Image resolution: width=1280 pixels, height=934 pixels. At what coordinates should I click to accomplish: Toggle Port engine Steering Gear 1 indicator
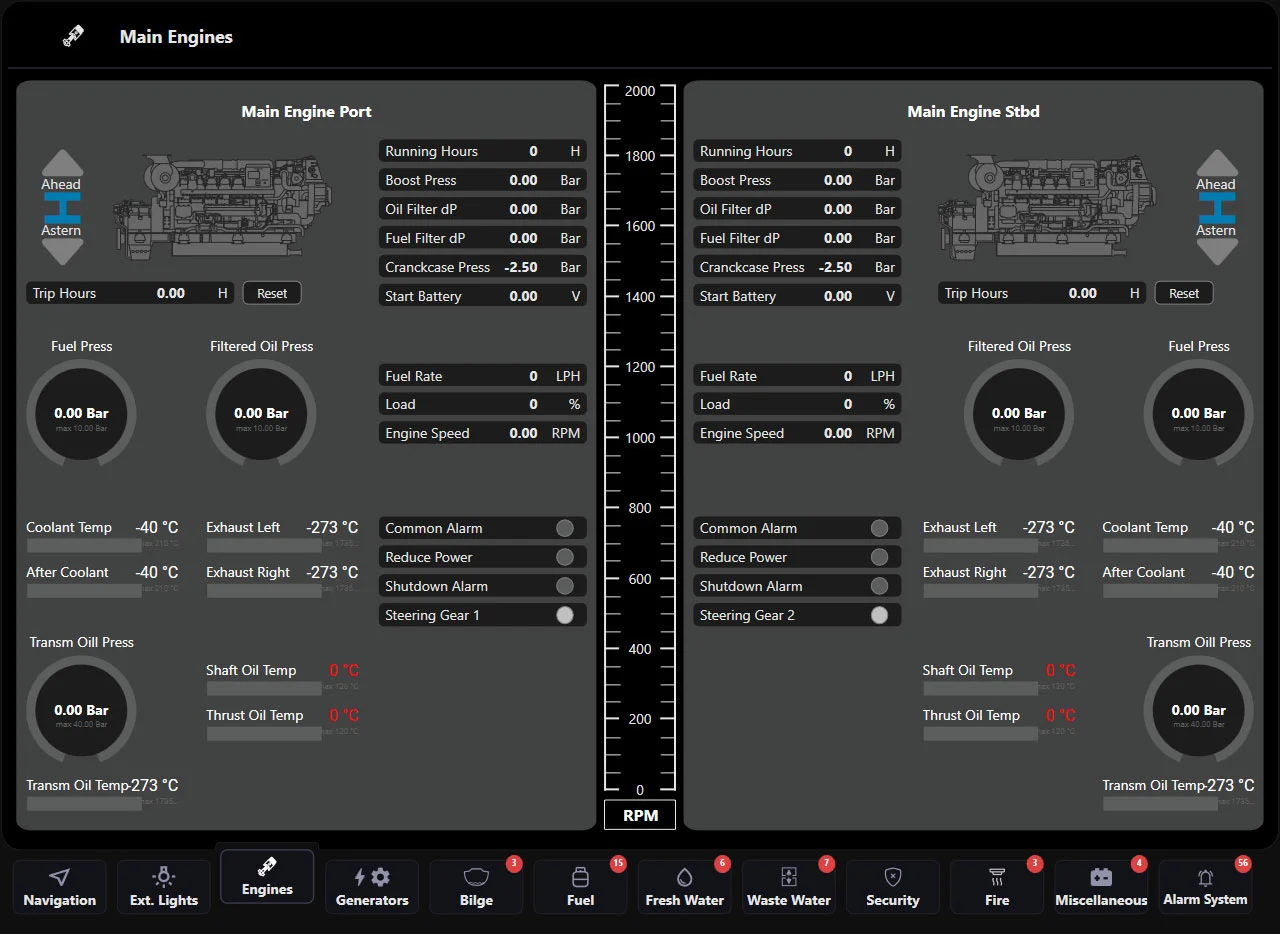click(x=565, y=615)
